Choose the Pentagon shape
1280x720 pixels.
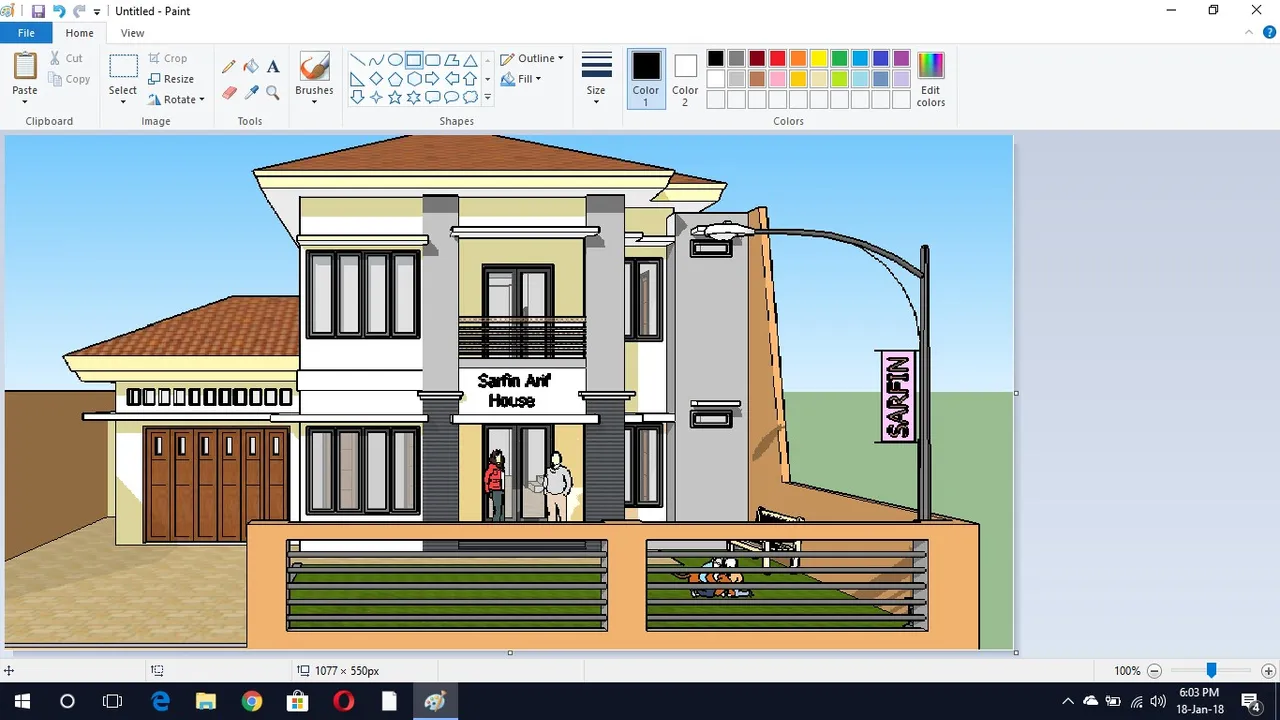pyautogui.click(x=395, y=79)
